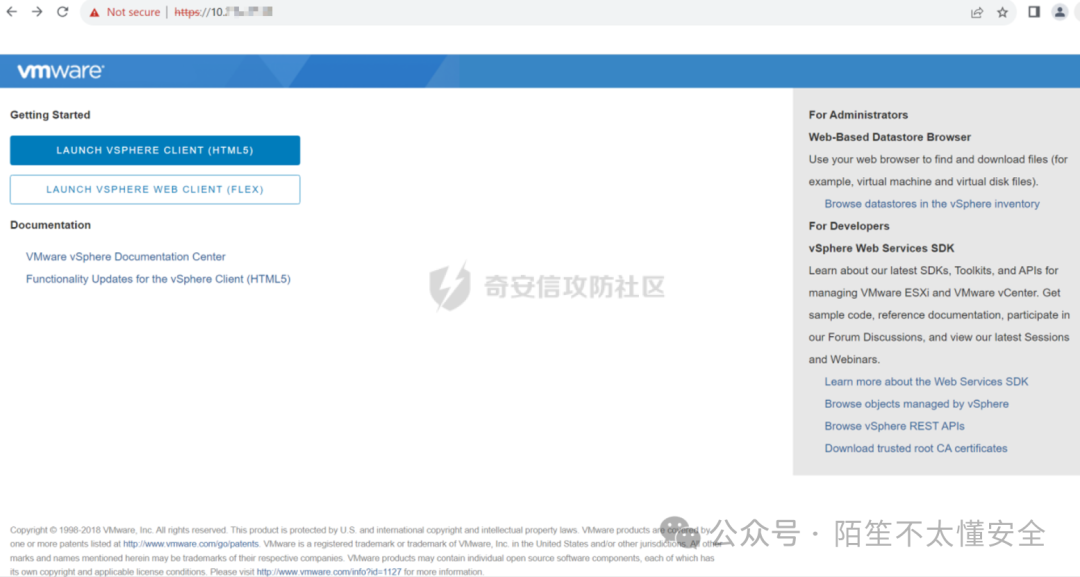1080x577 pixels.
Task: Open the vmware.com/go/patents footer link
Action: 191,544
